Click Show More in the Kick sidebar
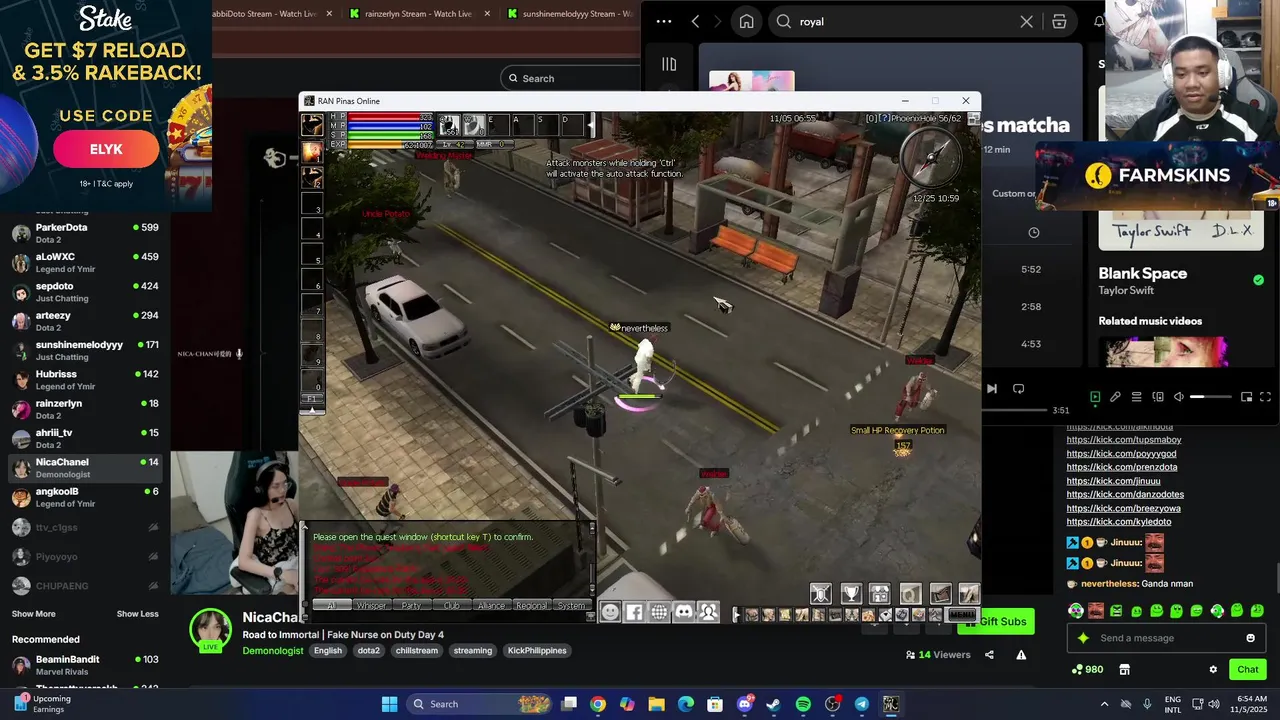Viewport: 1280px width, 720px height. coord(34,614)
